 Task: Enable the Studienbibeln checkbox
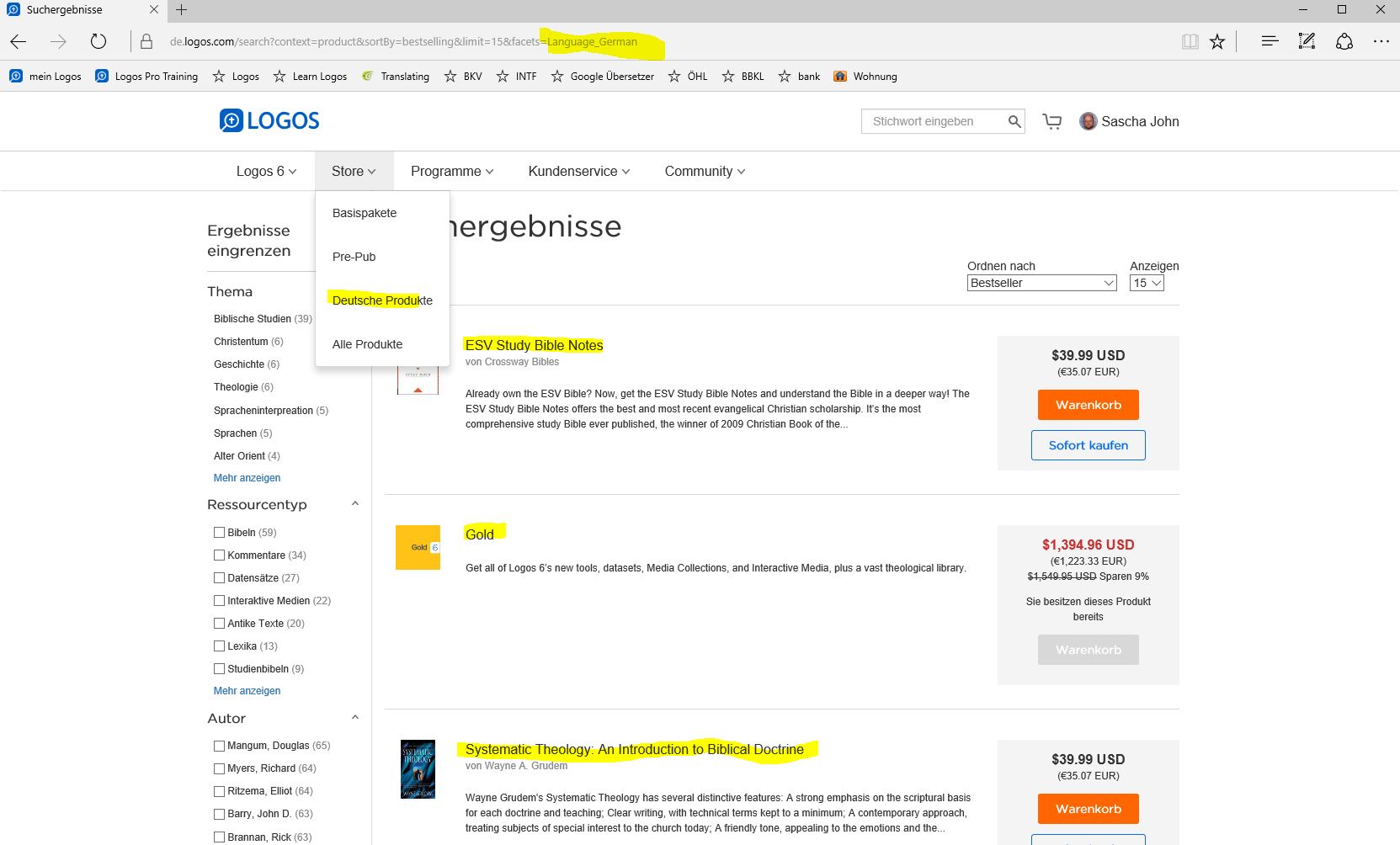(219, 668)
